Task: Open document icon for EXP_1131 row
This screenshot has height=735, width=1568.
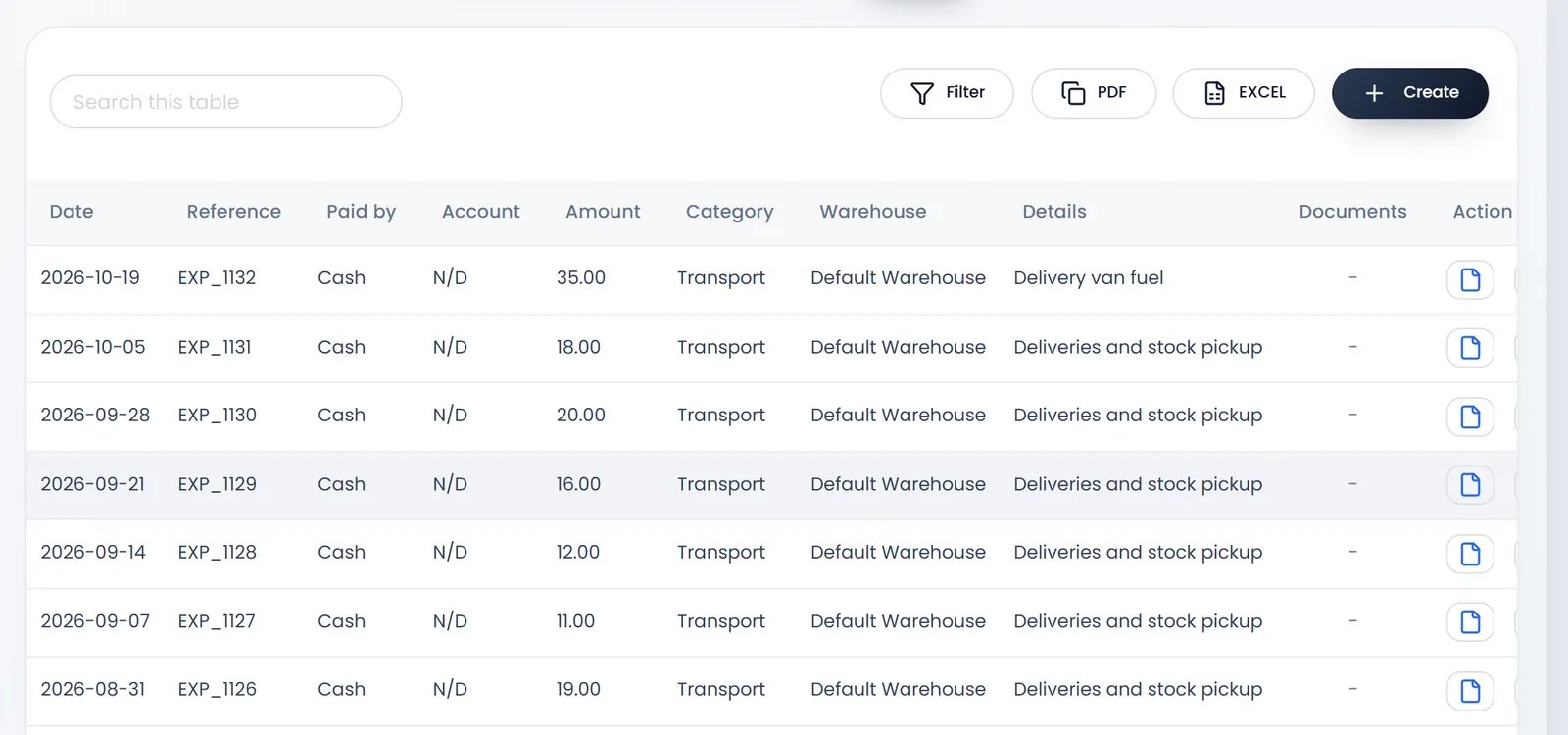Action: [1470, 348]
